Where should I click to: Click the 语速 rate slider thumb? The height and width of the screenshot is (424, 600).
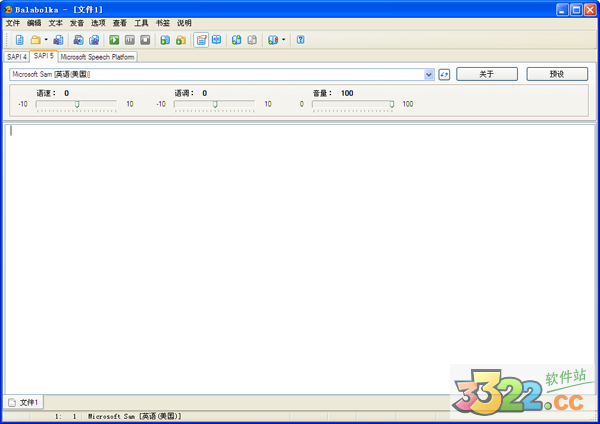click(77, 104)
